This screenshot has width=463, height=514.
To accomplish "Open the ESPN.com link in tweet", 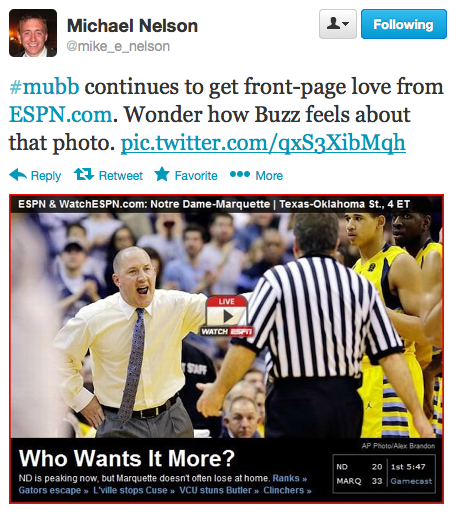I will [61, 114].
